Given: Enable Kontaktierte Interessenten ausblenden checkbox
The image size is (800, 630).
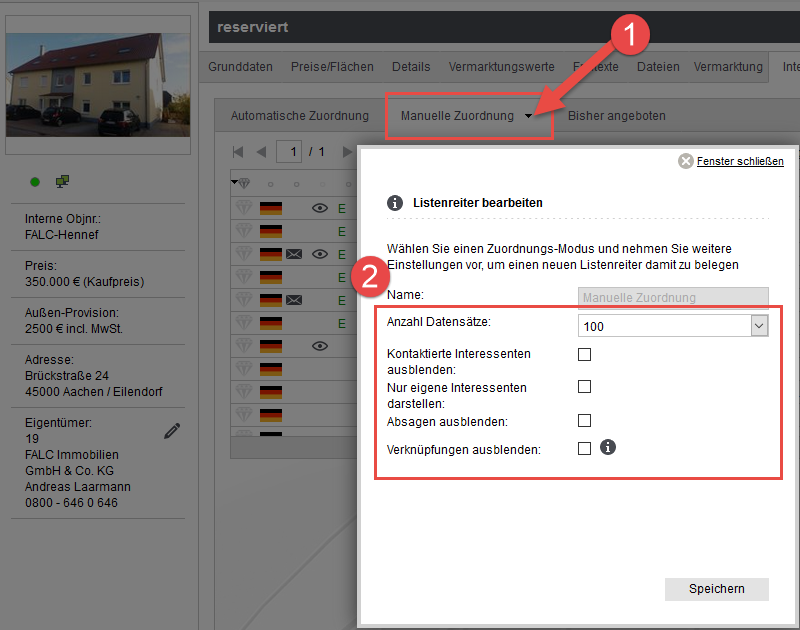Looking at the screenshot, I should [585, 354].
